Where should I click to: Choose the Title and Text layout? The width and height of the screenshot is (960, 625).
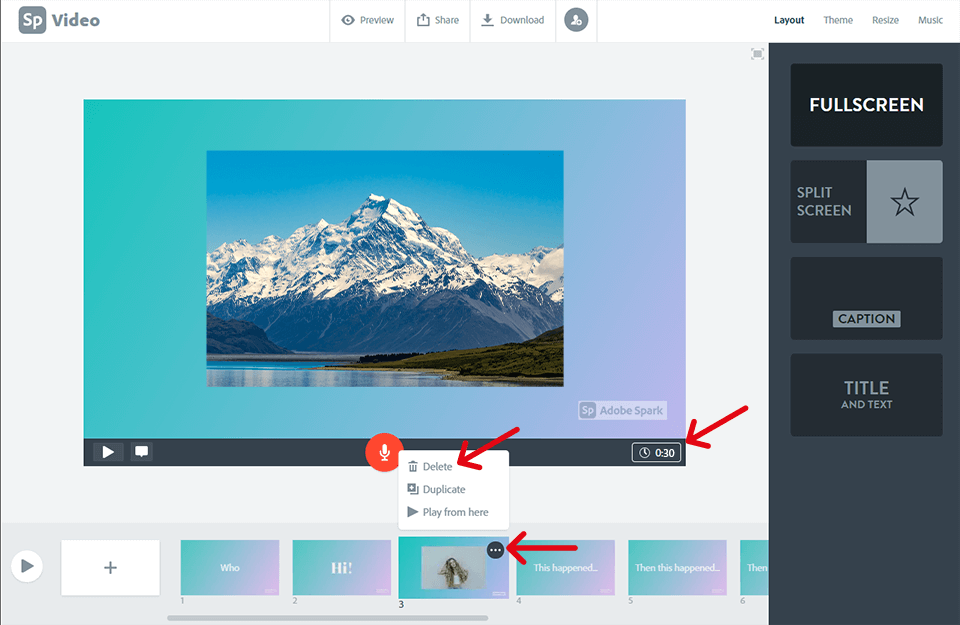(866, 395)
